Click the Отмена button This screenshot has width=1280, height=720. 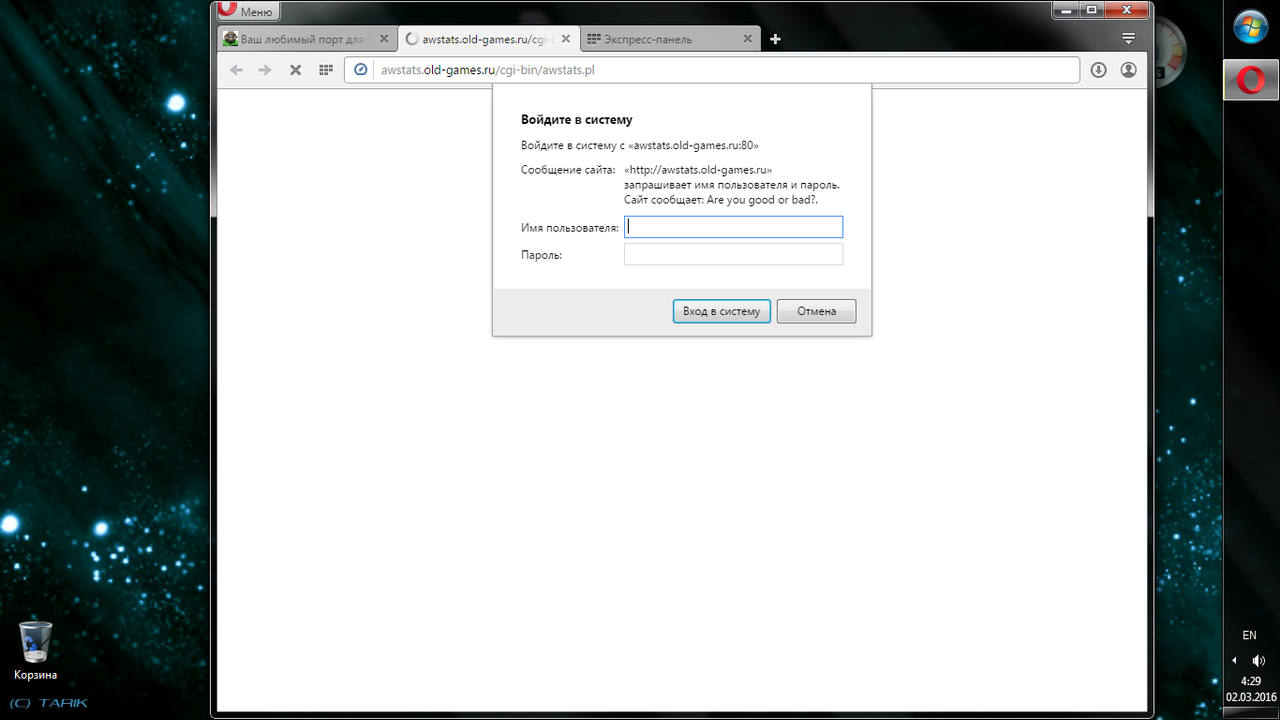[x=816, y=311]
